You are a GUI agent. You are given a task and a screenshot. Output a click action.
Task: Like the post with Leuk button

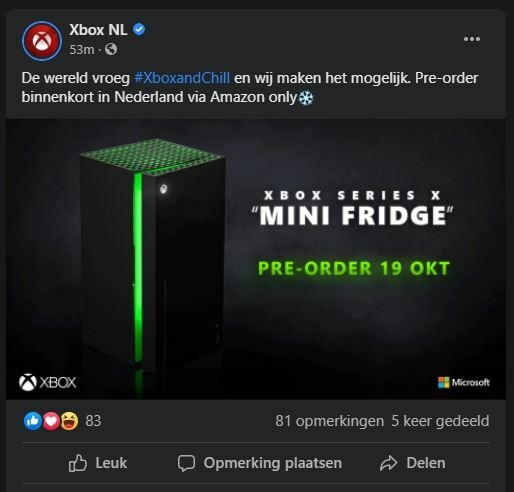pos(98,463)
